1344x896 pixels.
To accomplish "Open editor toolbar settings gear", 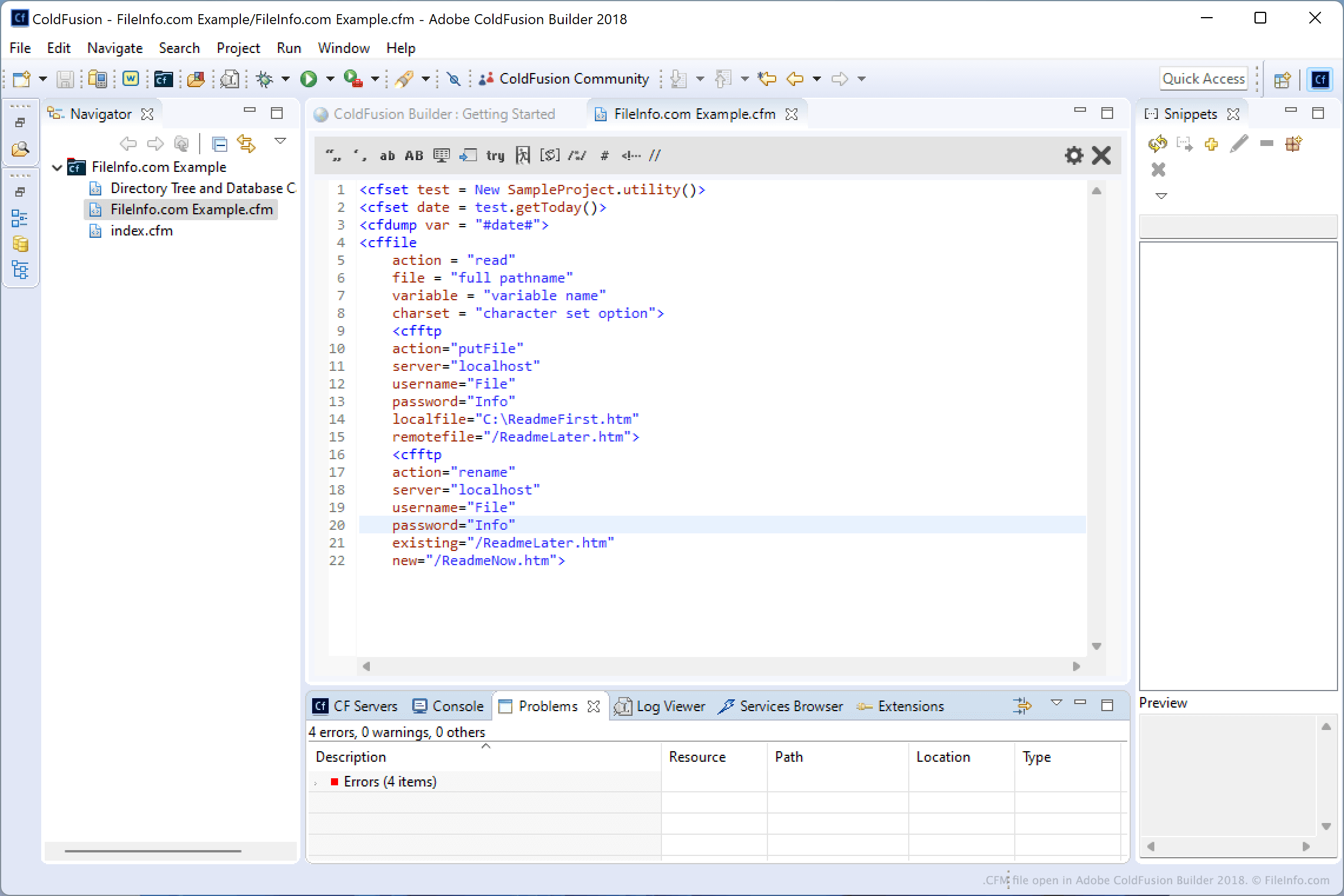I will (1074, 155).
